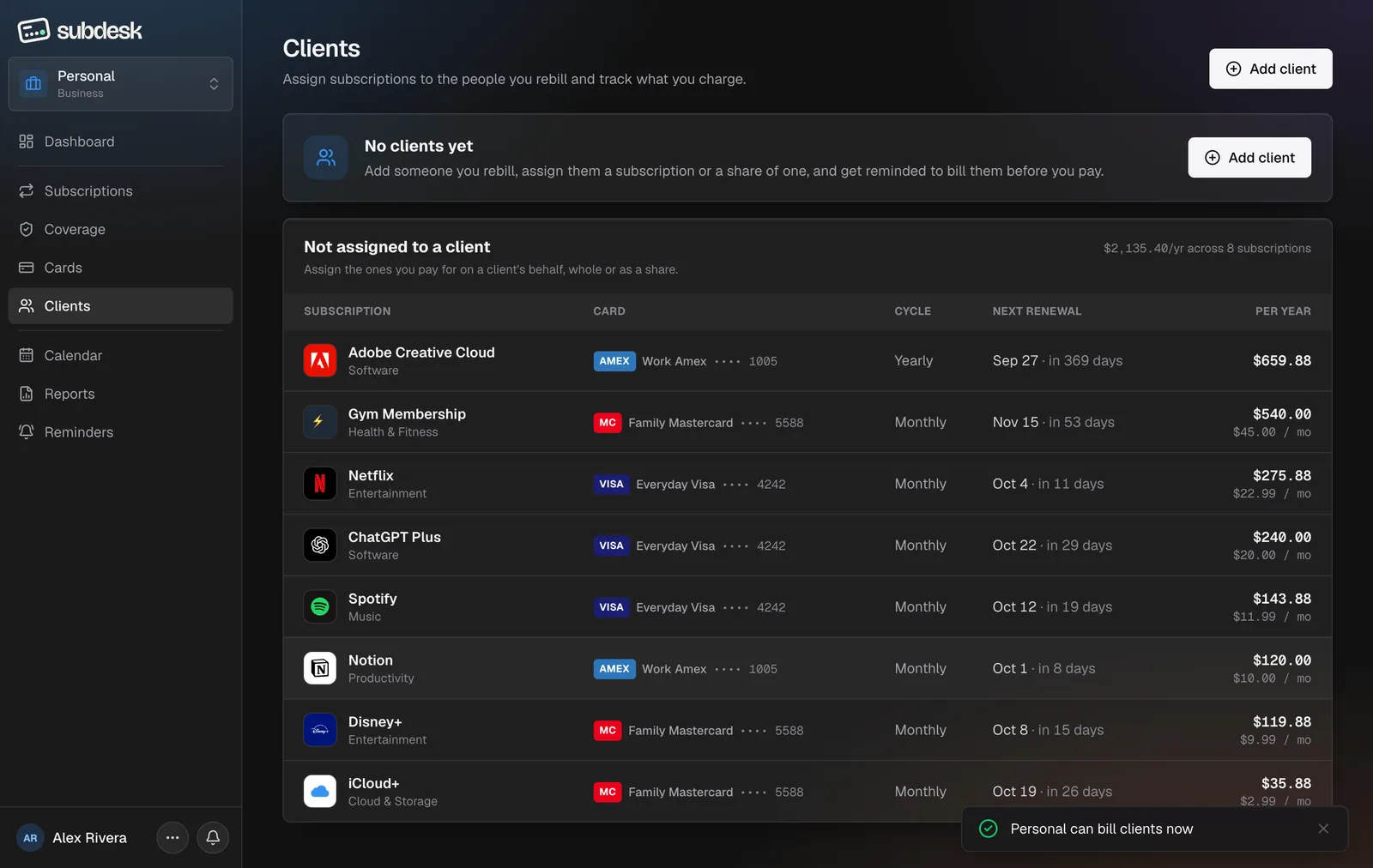The height and width of the screenshot is (868, 1373).
Task: Click the VISA badge in the Netflix row
Action: tap(612, 485)
